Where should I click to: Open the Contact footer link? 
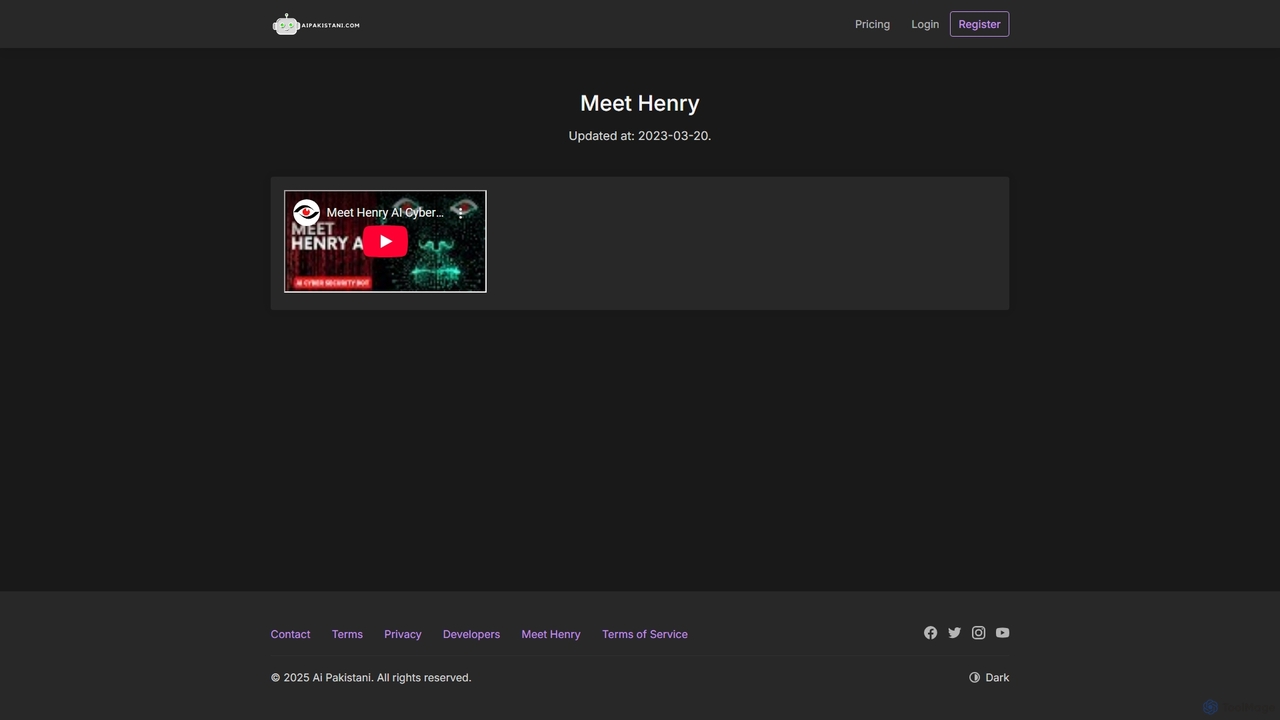click(290, 634)
